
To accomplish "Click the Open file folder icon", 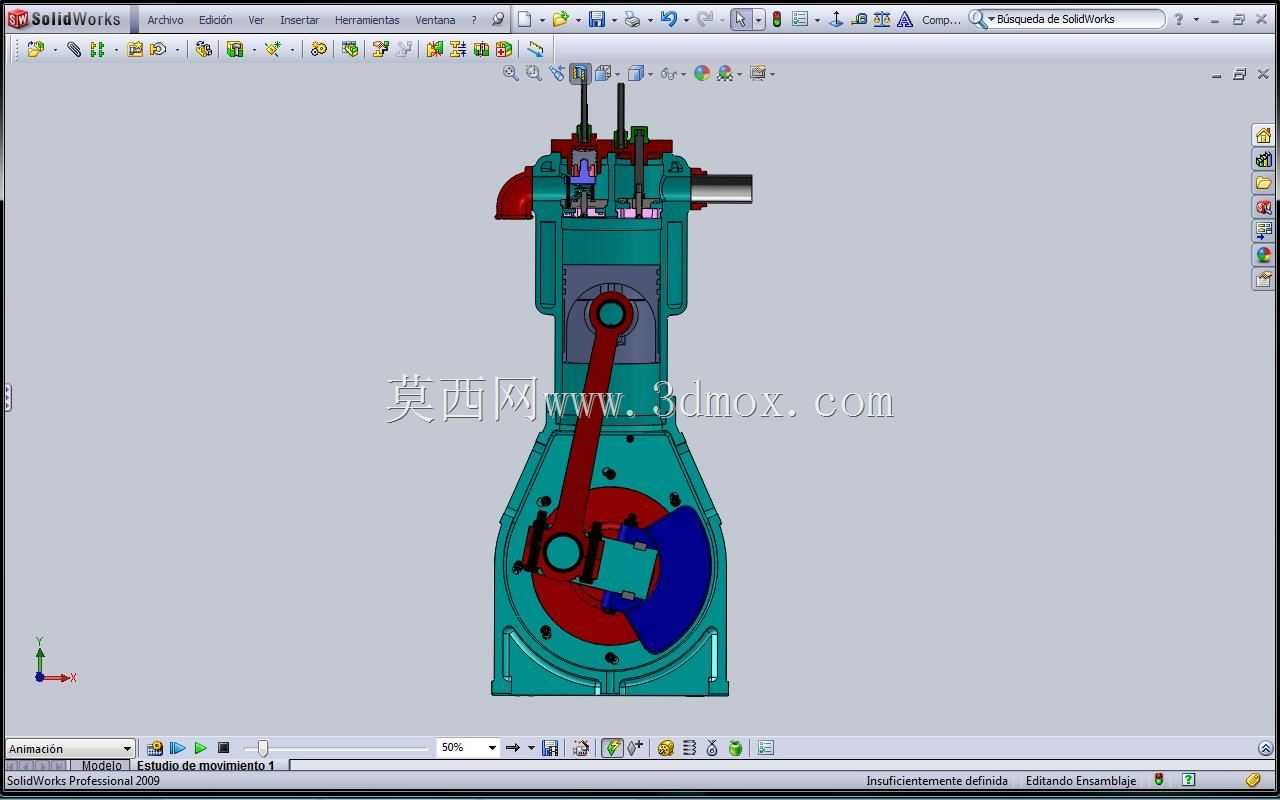I will [560, 19].
